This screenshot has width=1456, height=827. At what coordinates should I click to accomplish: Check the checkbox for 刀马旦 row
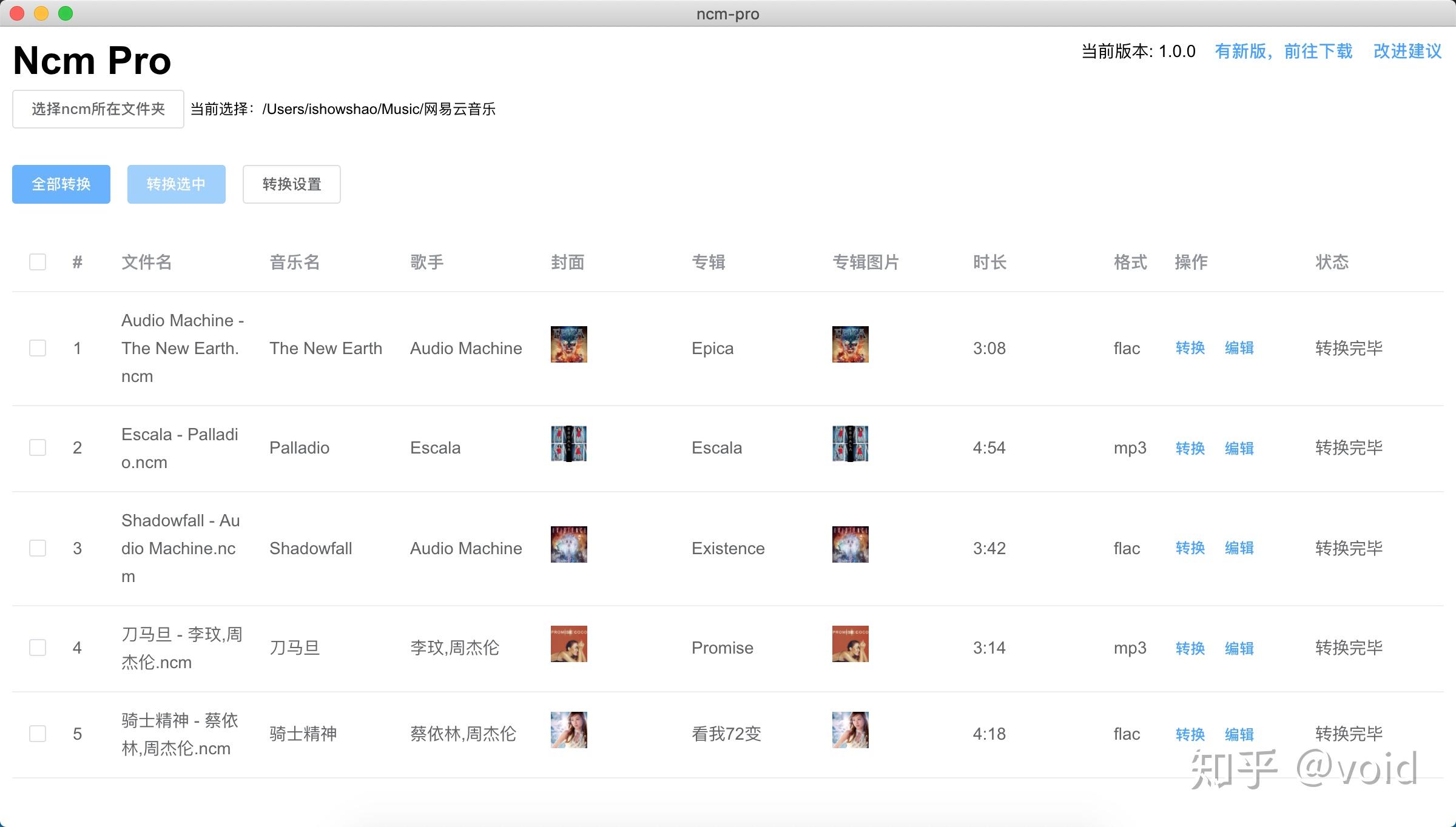(x=38, y=648)
